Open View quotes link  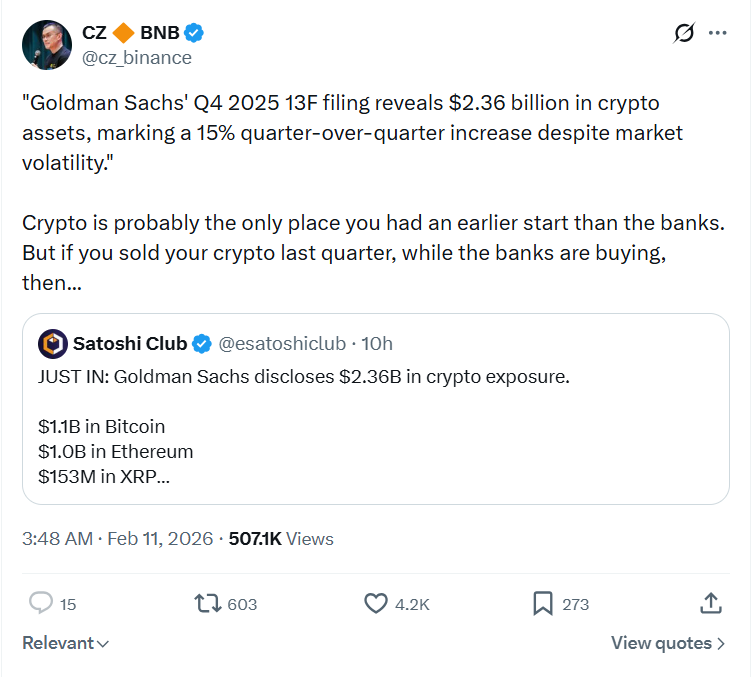click(x=668, y=643)
